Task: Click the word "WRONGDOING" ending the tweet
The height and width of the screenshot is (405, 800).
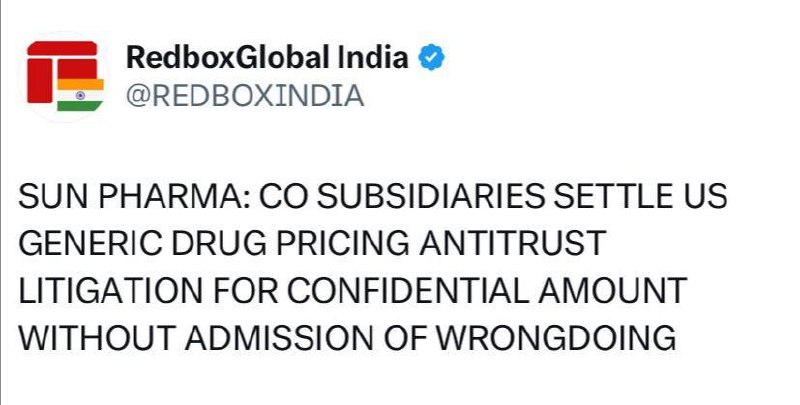Action: pyautogui.click(x=557, y=338)
